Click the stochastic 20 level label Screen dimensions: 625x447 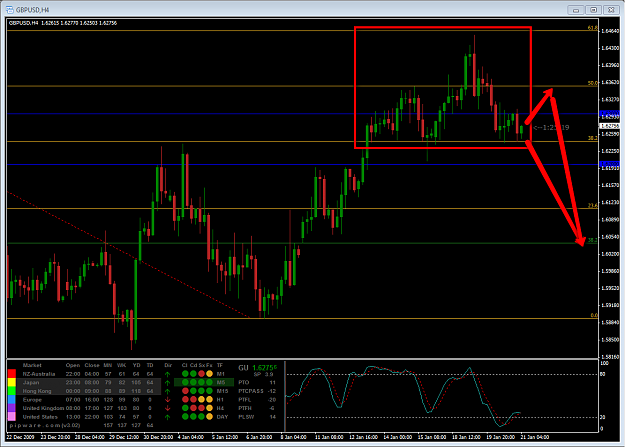603,417
